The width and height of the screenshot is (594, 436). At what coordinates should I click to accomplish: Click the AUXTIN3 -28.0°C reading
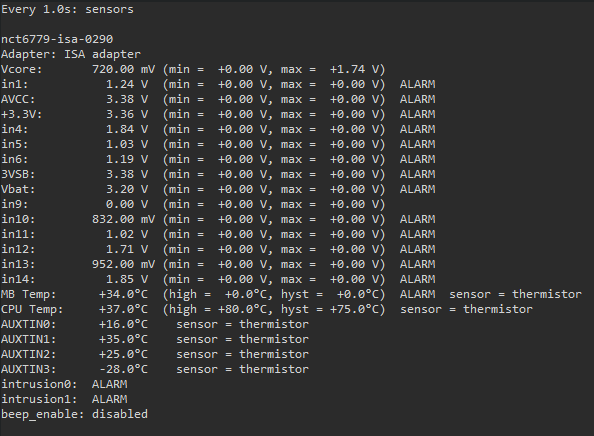click(123, 369)
